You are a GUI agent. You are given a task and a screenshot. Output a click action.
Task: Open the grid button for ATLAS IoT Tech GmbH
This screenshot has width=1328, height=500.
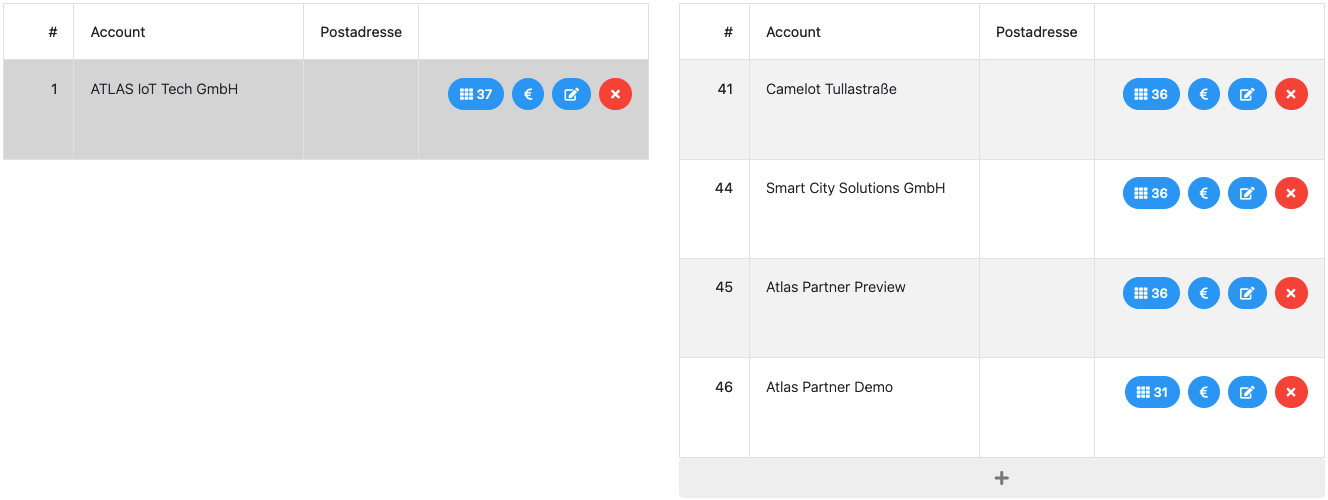476,94
